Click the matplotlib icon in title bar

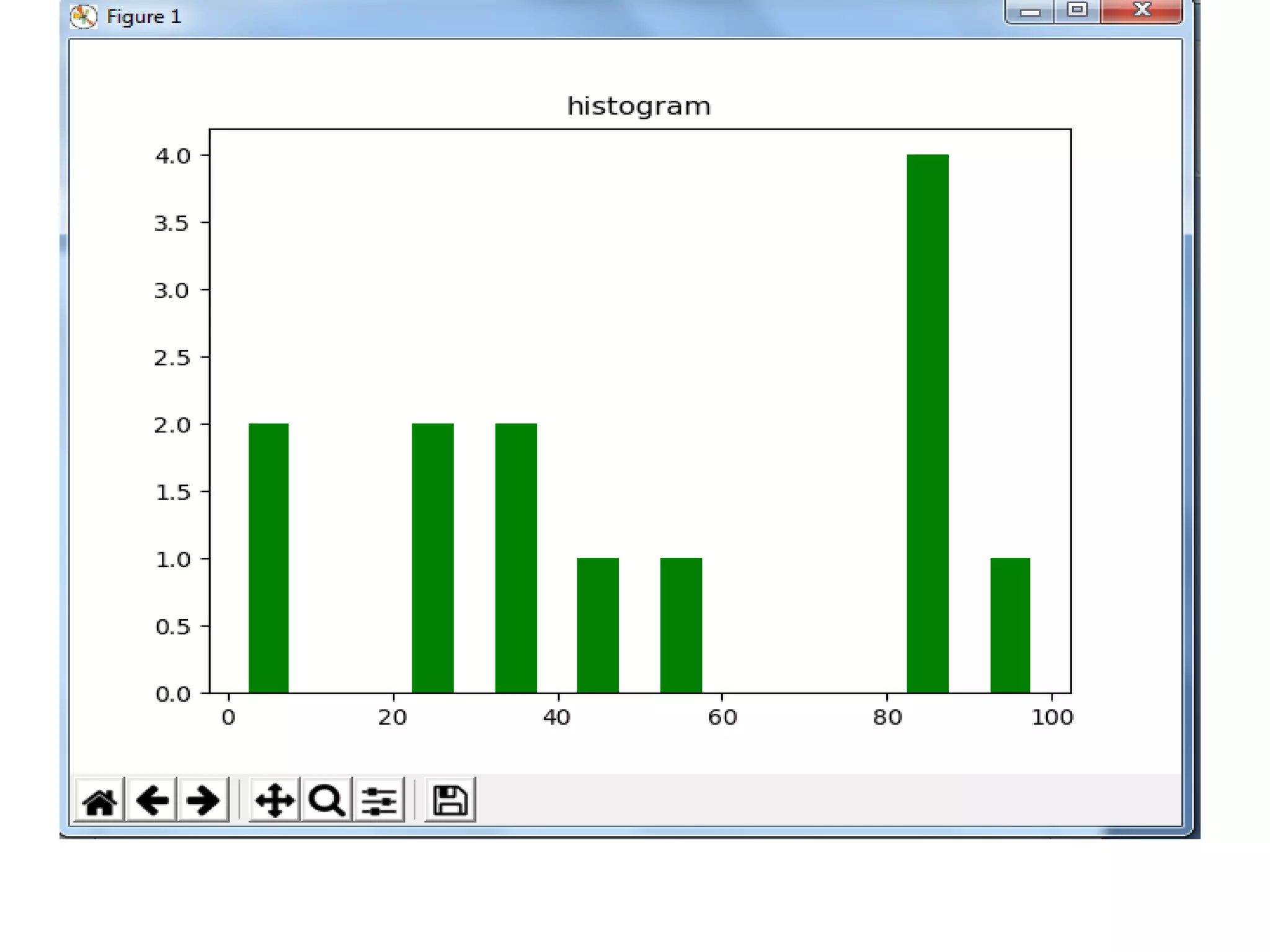click(x=83, y=17)
